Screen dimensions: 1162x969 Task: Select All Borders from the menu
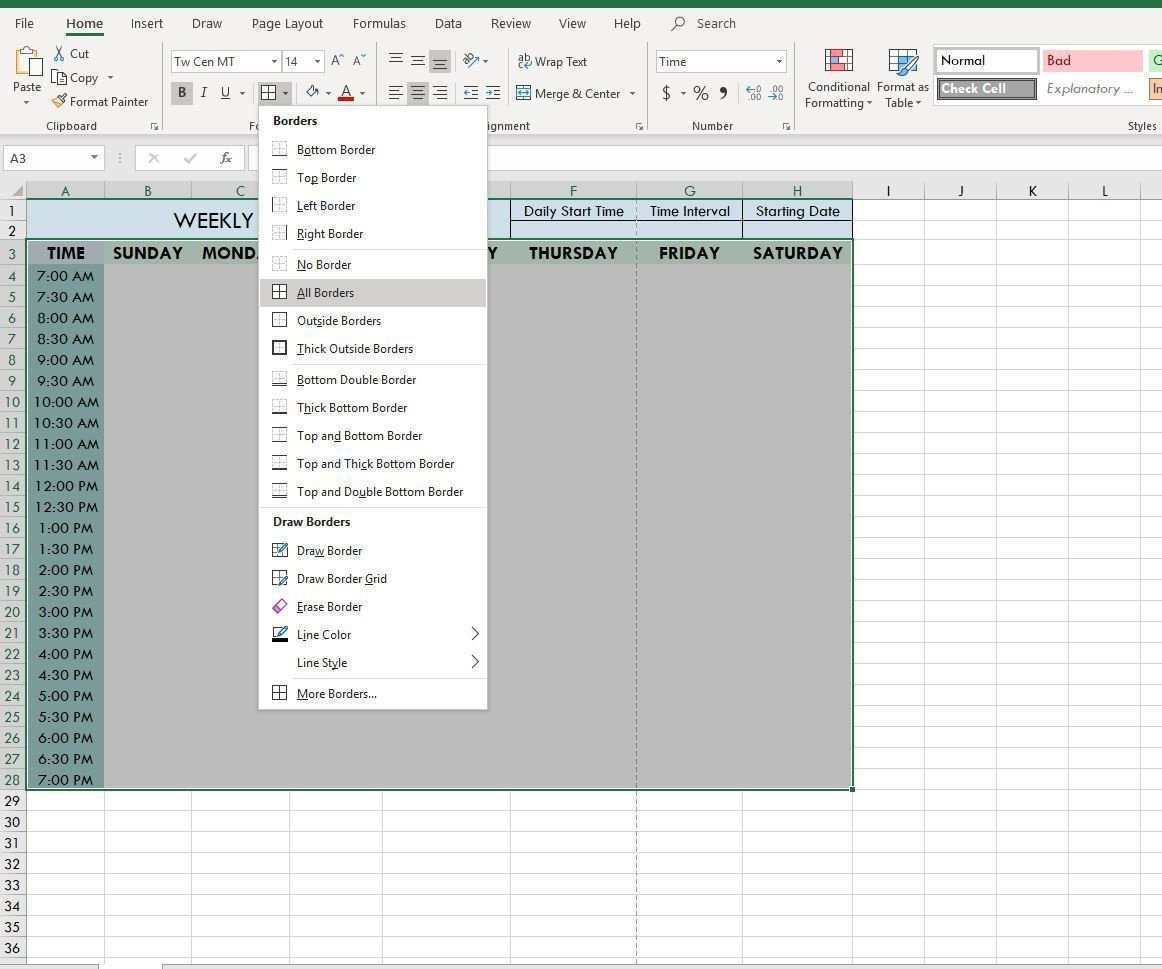[x=325, y=293]
